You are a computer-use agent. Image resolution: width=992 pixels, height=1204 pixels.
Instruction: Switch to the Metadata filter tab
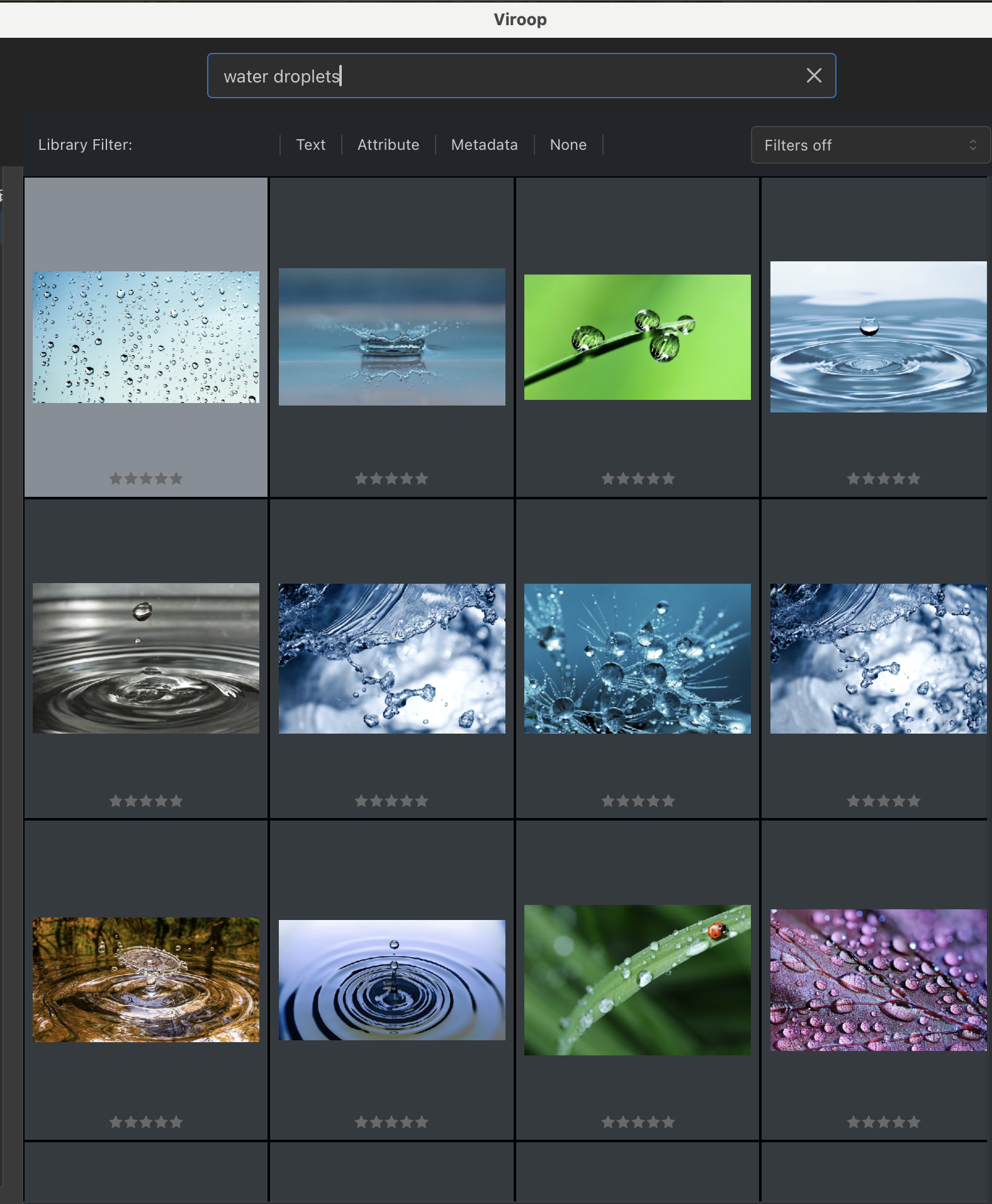pyautogui.click(x=484, y=145)
